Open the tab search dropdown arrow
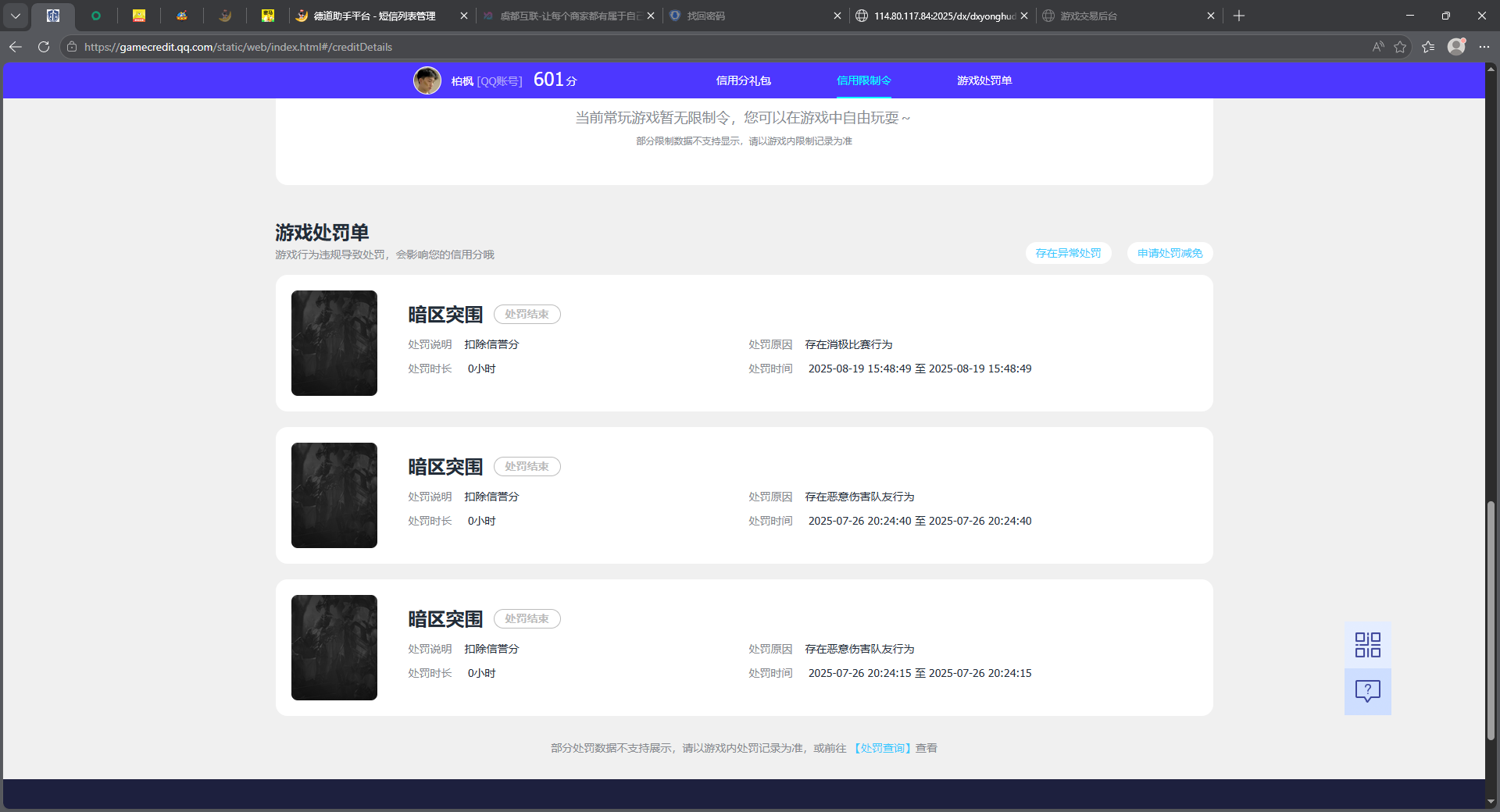The height and width of the screenshot is (812, 1500). click(16, 16)
